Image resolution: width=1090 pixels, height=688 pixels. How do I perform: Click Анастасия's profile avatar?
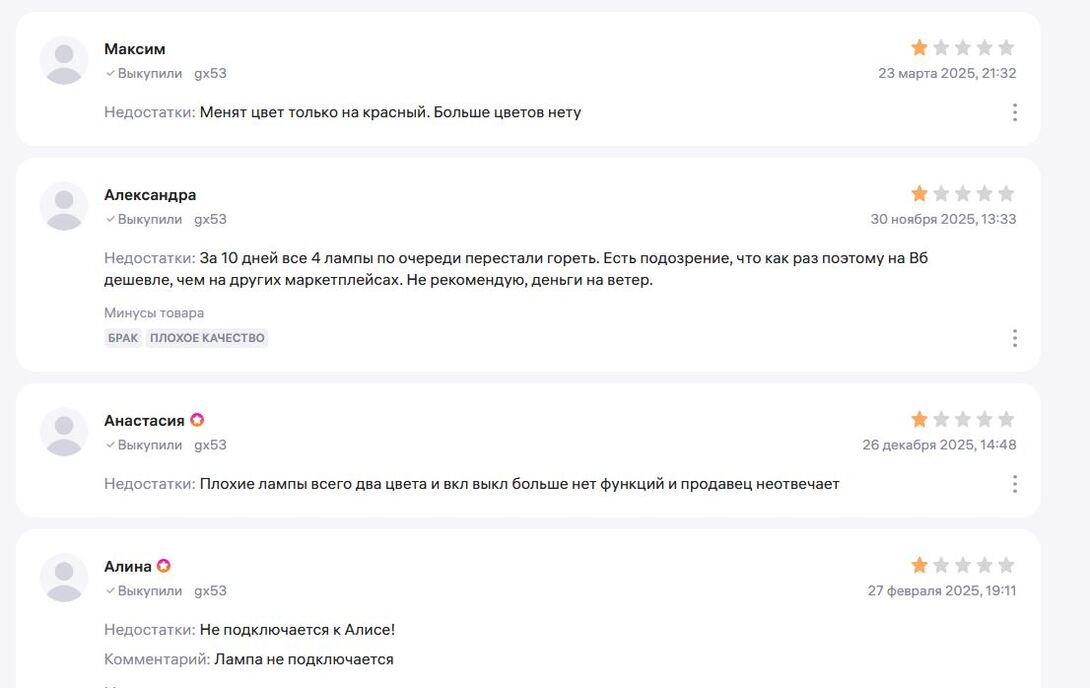(x=64, y=432)
